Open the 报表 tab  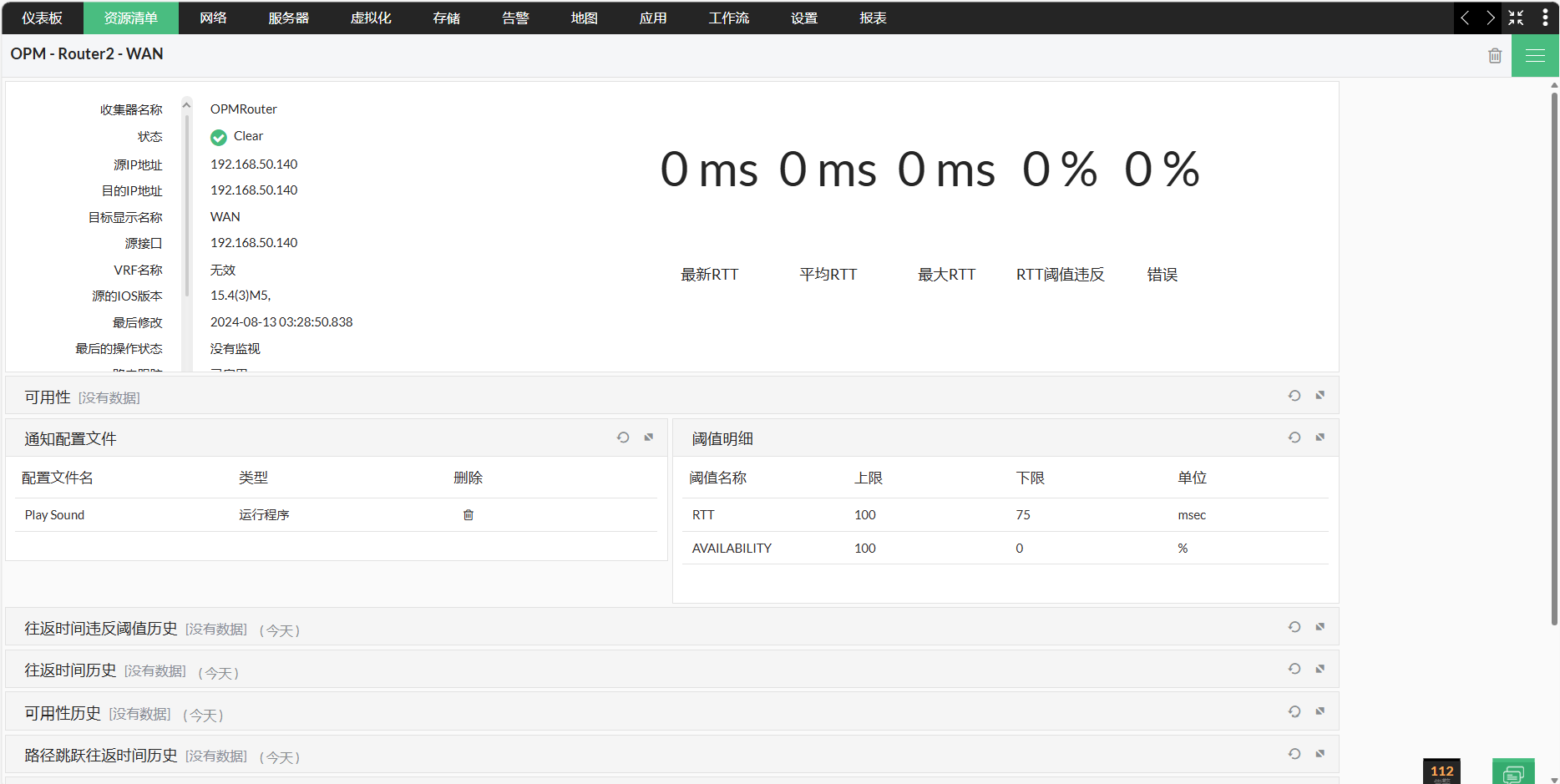874,18
